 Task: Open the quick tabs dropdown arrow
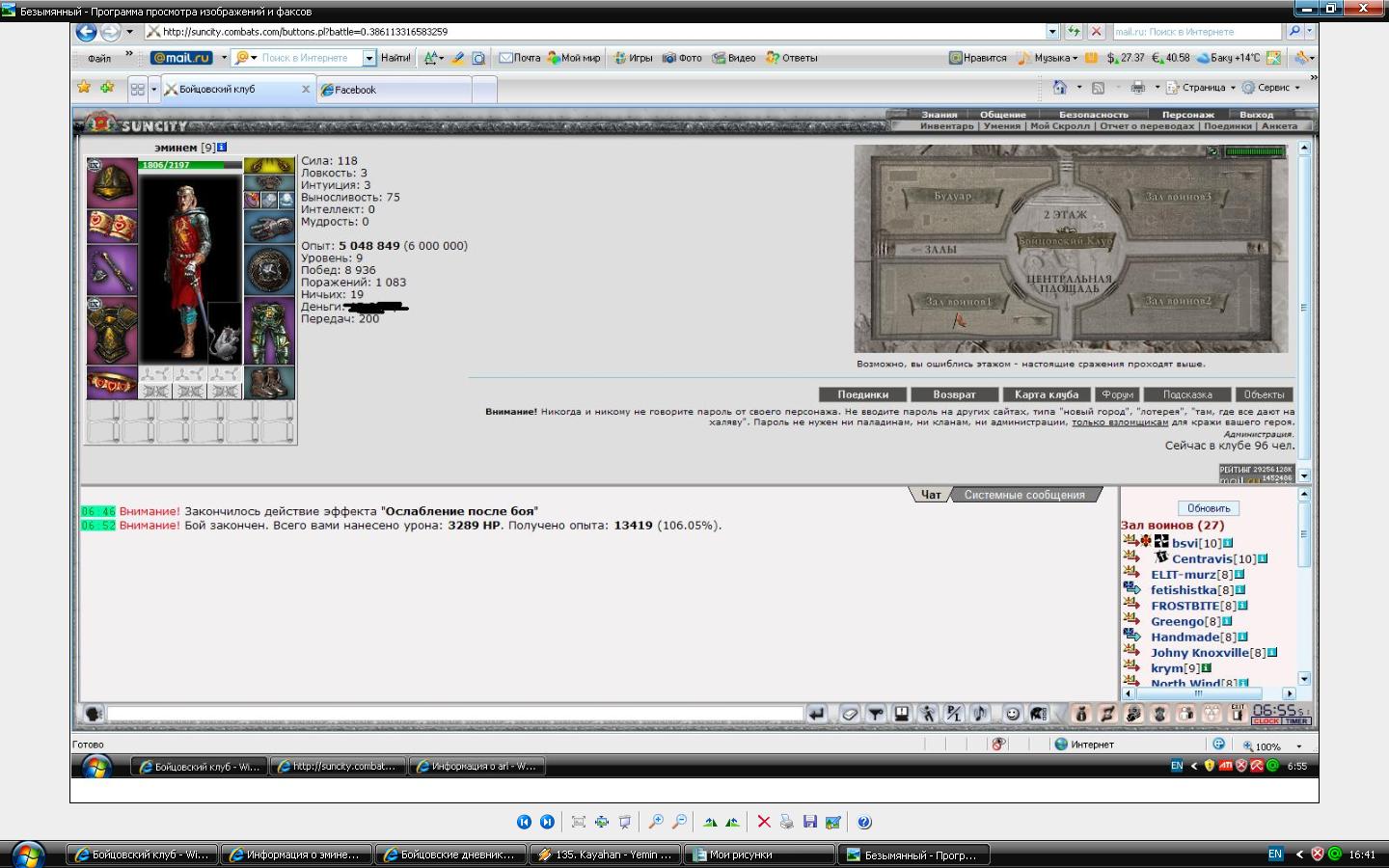153,89
